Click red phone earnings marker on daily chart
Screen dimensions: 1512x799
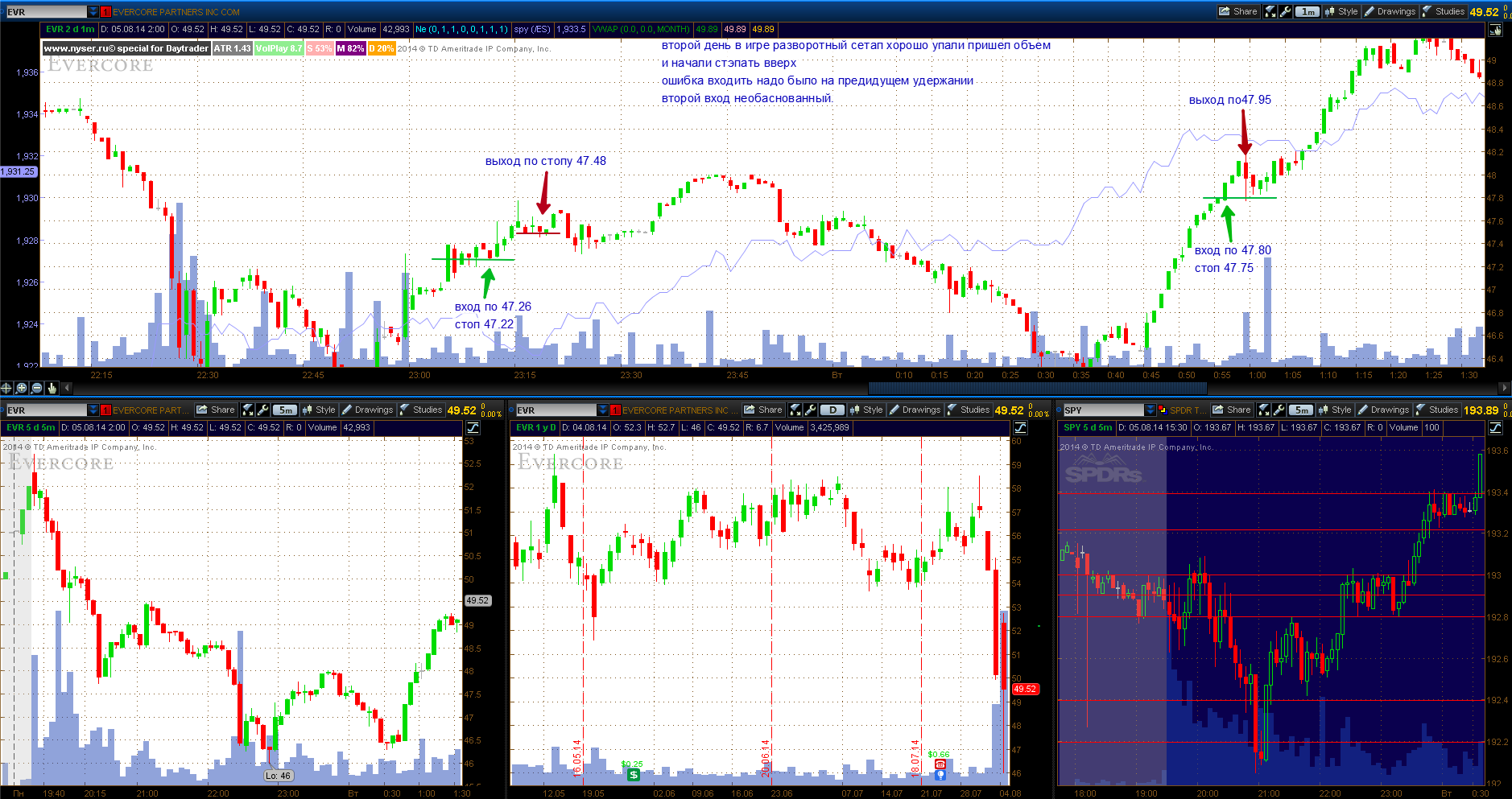[x=940, y=764]
